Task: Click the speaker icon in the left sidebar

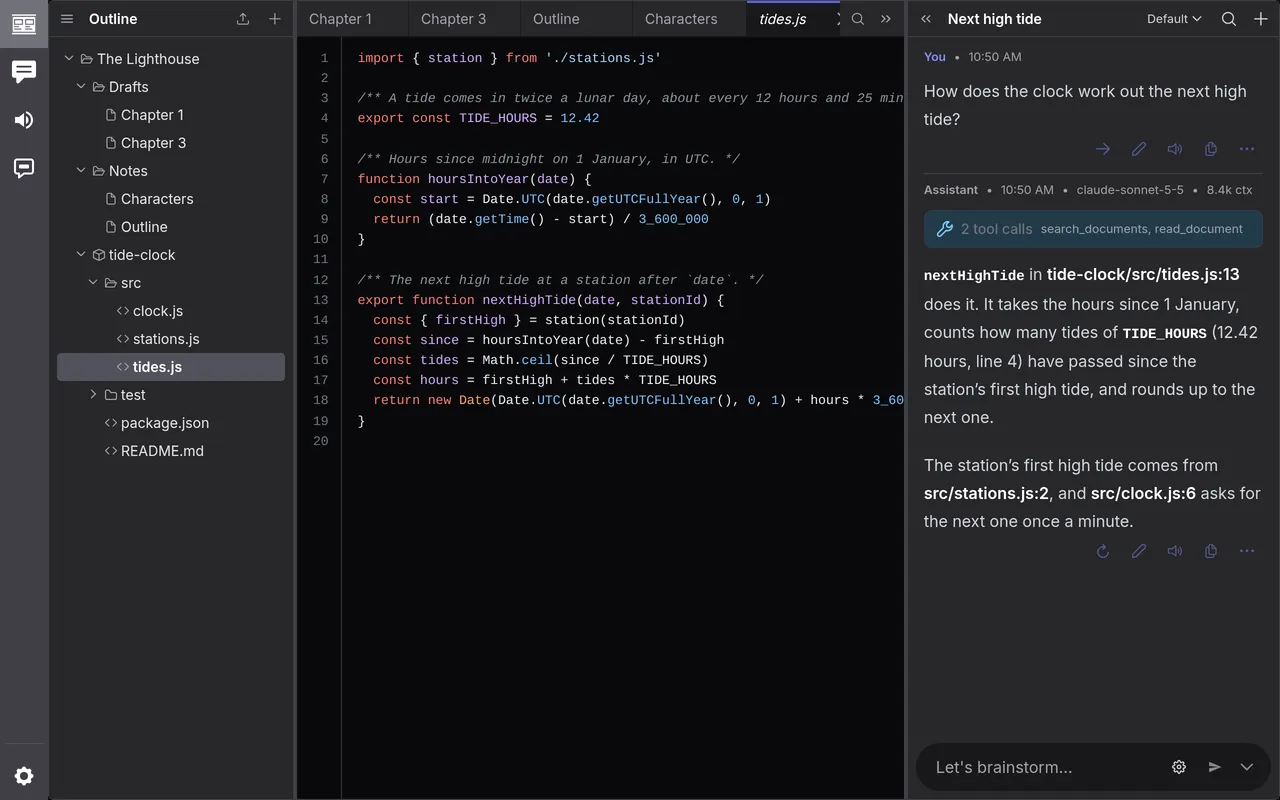Action: coord(24,120)
